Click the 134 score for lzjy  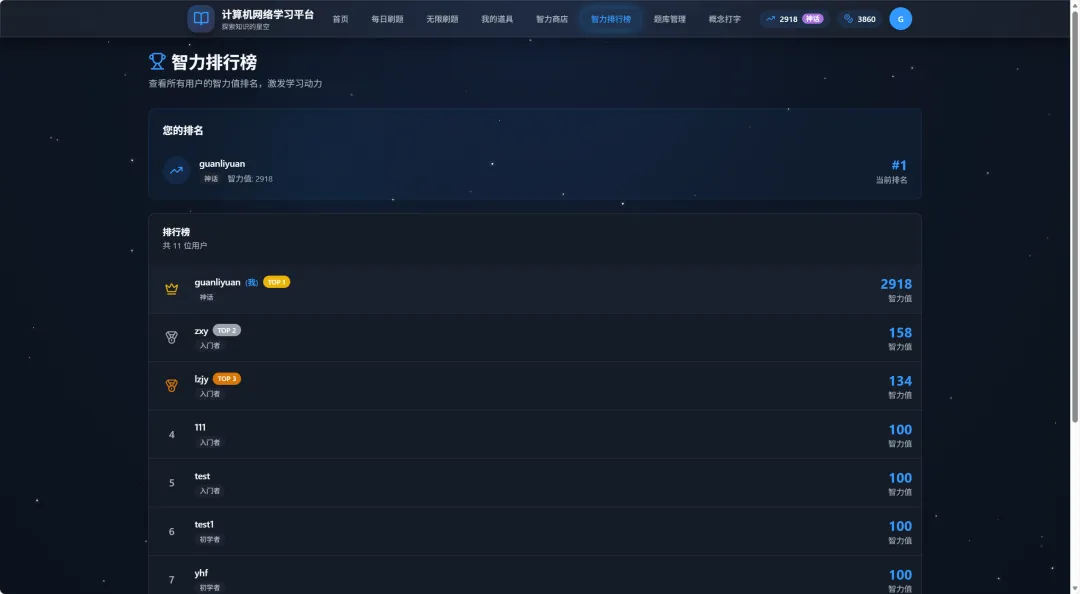[x=900, y=381]
